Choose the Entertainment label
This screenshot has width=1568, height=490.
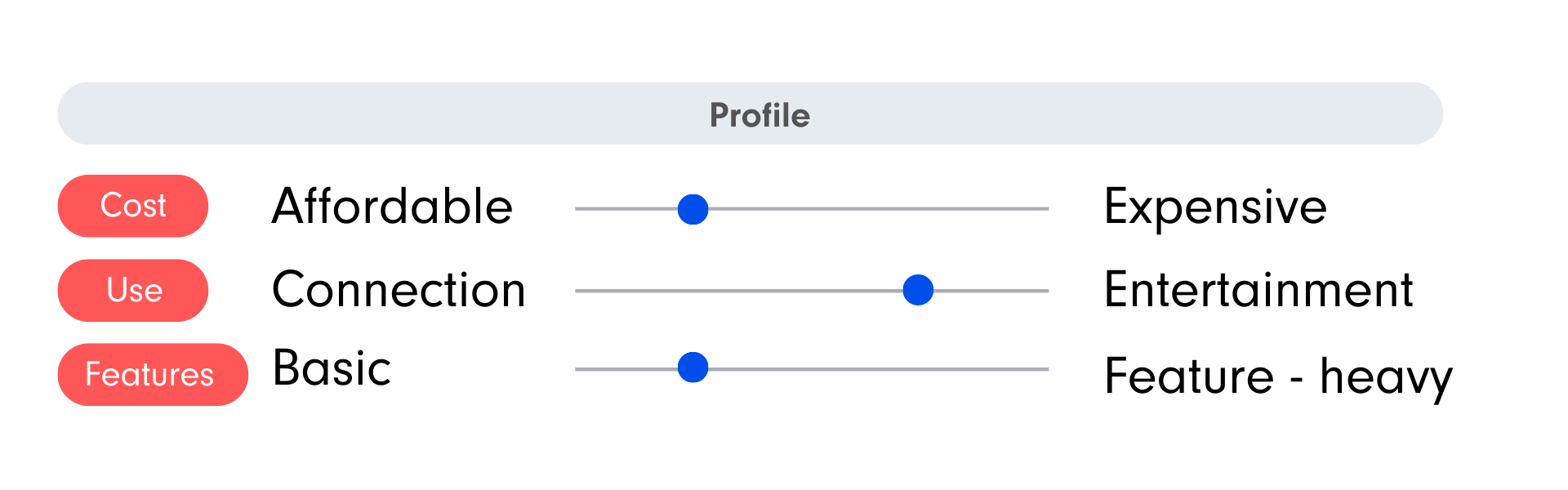point(1258,290)
